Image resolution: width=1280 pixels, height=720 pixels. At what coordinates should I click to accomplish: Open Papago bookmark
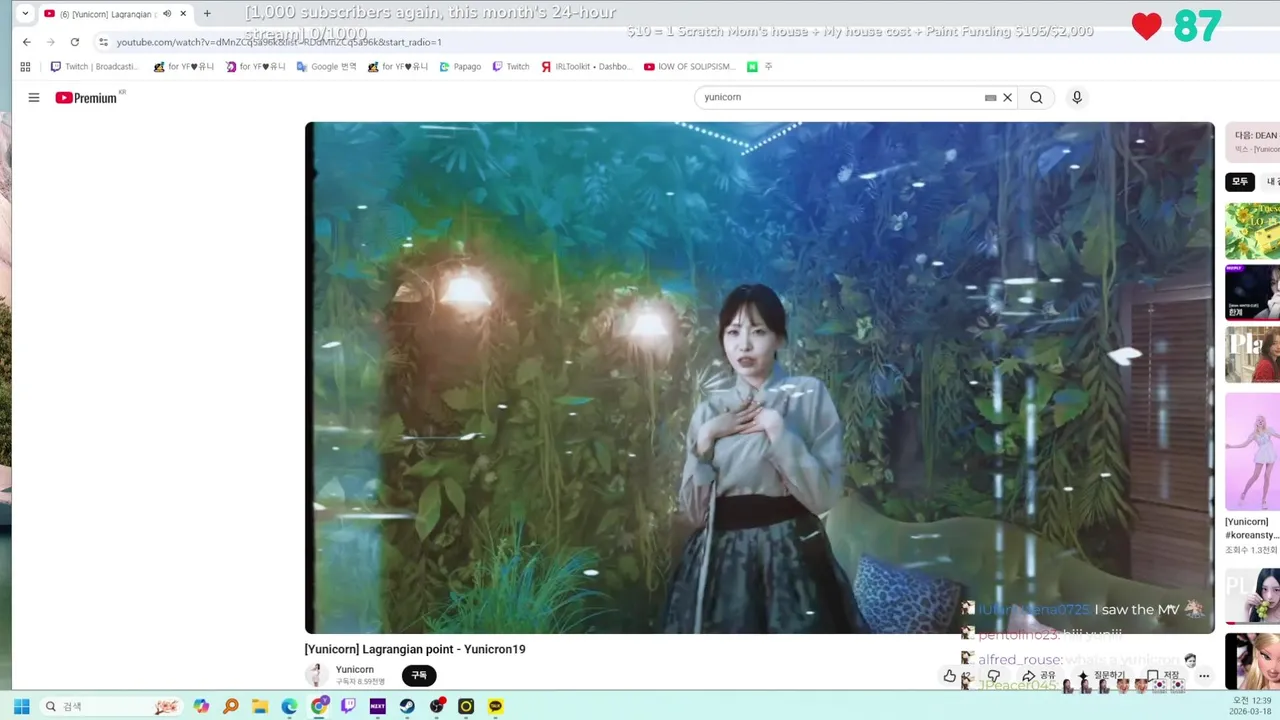460,67
